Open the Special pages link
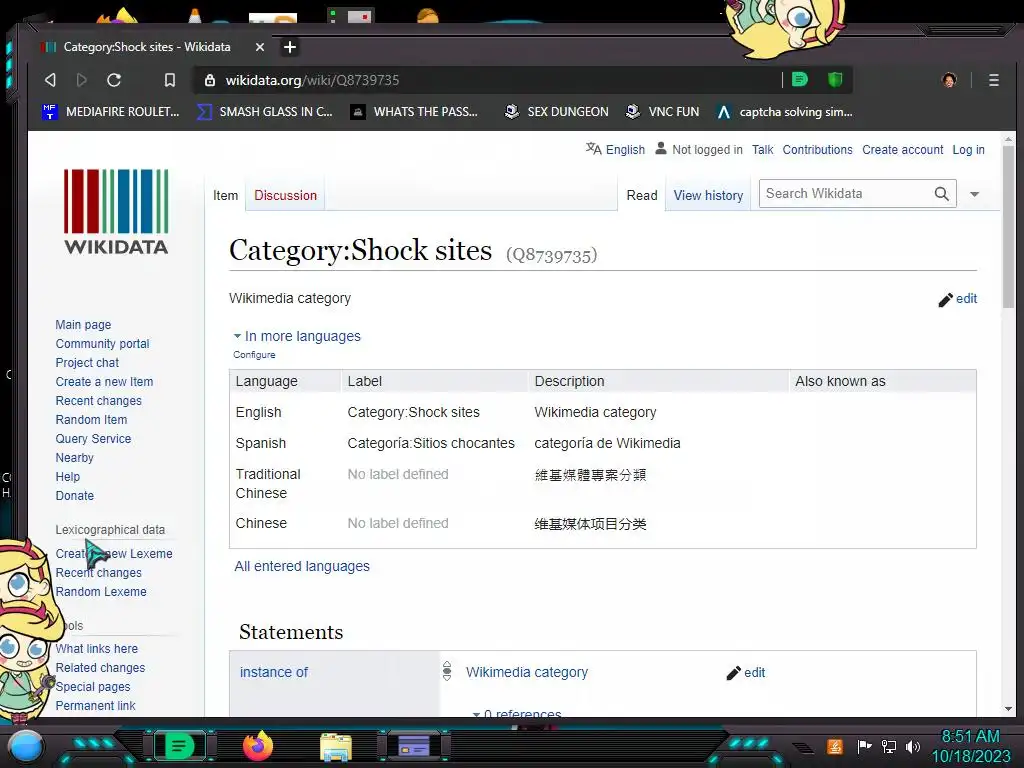 (93, 686)
